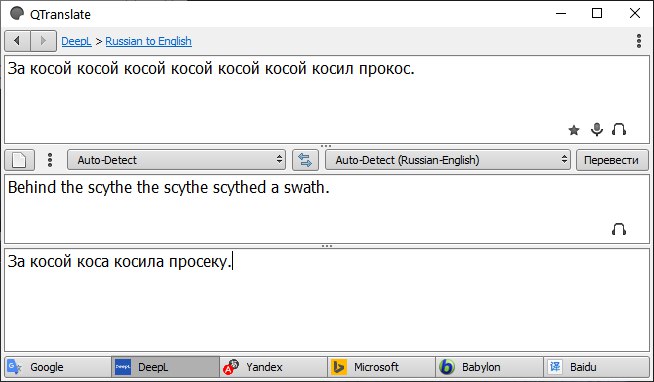Switch to the Baidu service tab
This screenshot has width=654, height=382.
click(x=597, y=367)
